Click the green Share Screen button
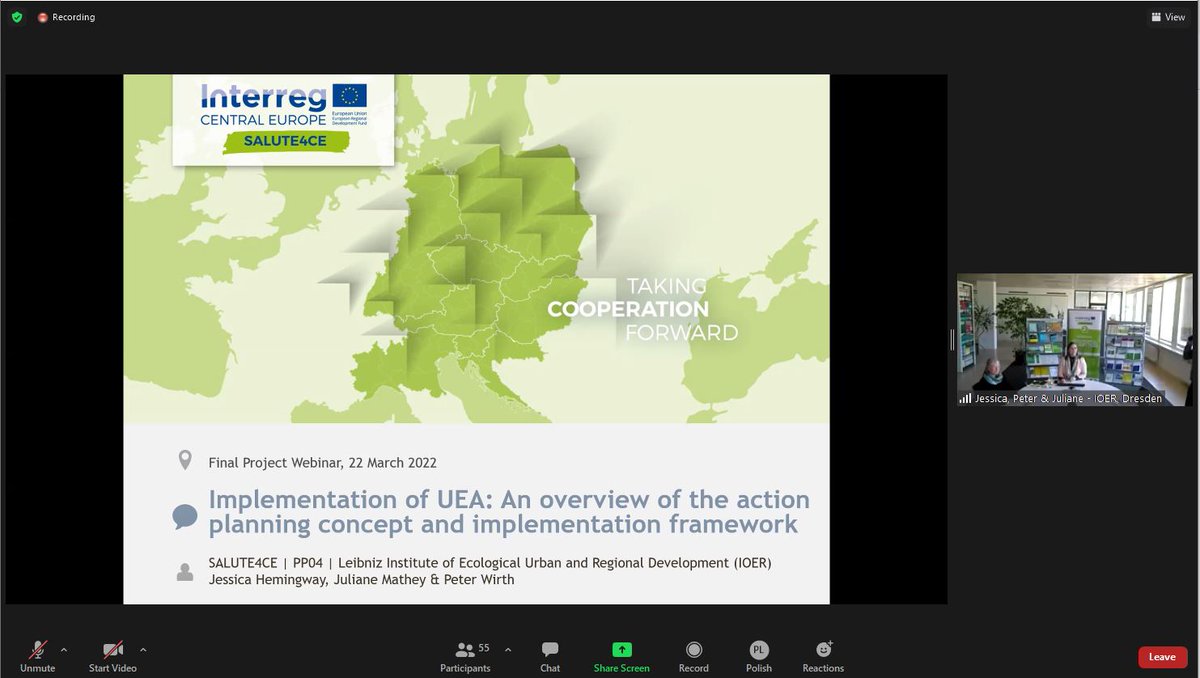Image resolution: width=1200 pixels, height=678 pixels. tap(621, 657)
